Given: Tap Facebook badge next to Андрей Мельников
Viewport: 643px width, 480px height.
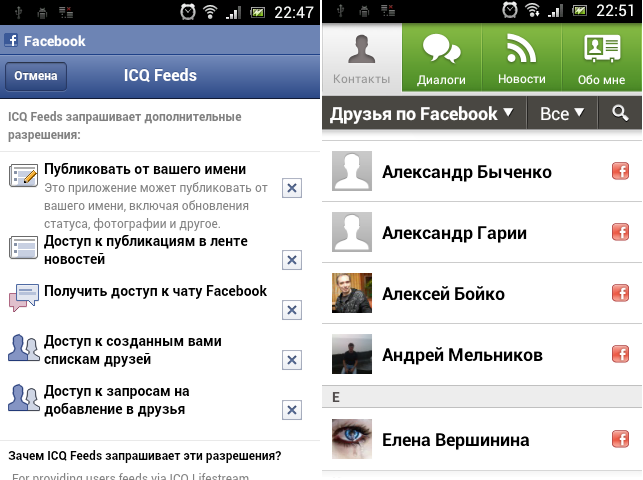Looking at the screenshot, I should [x=620, y=354].
